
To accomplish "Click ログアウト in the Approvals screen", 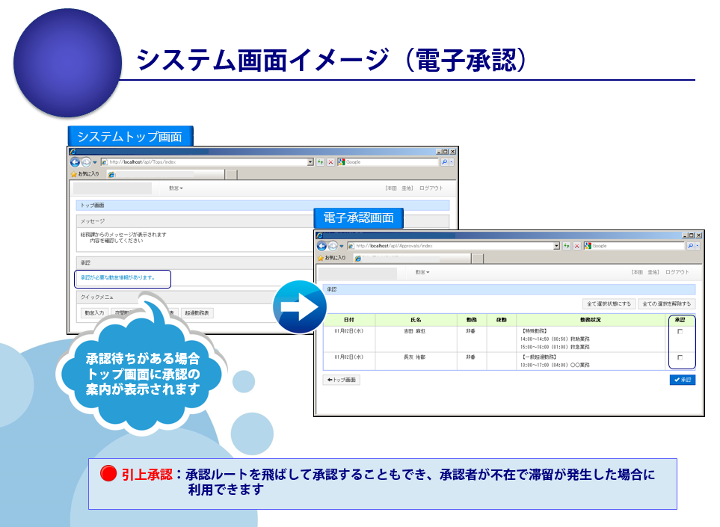I will (x=677, y=272).
